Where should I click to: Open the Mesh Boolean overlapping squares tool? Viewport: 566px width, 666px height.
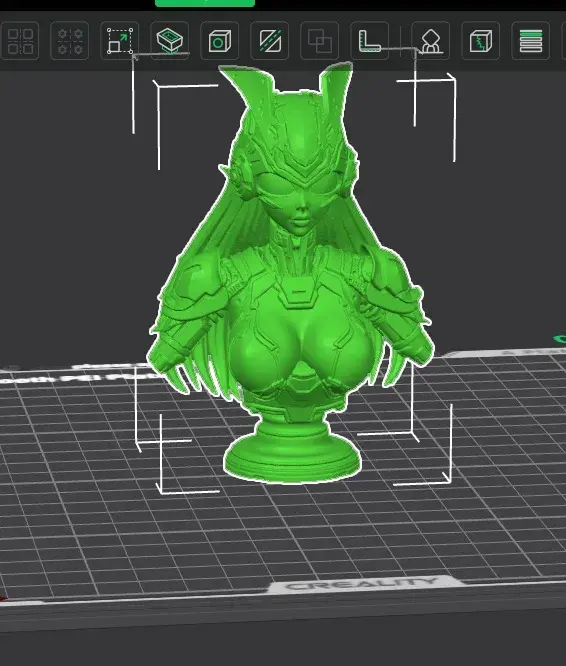coord(319,41)
